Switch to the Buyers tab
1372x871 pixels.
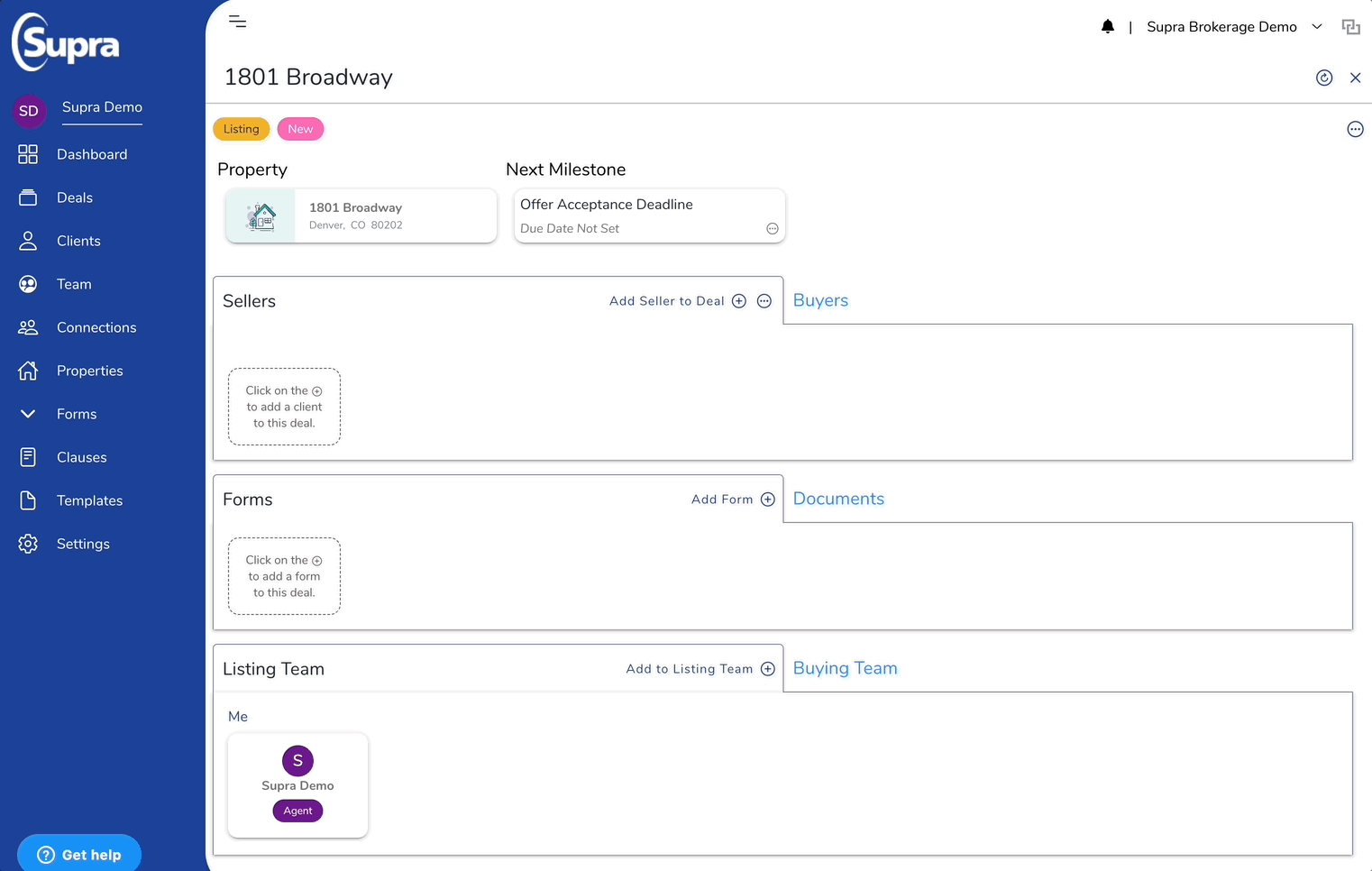click(819, 300)
